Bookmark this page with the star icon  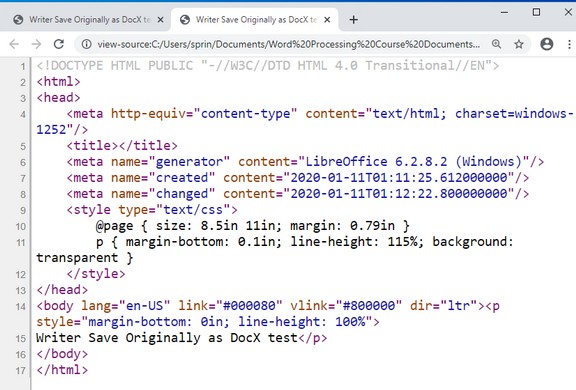pos(519,44)
